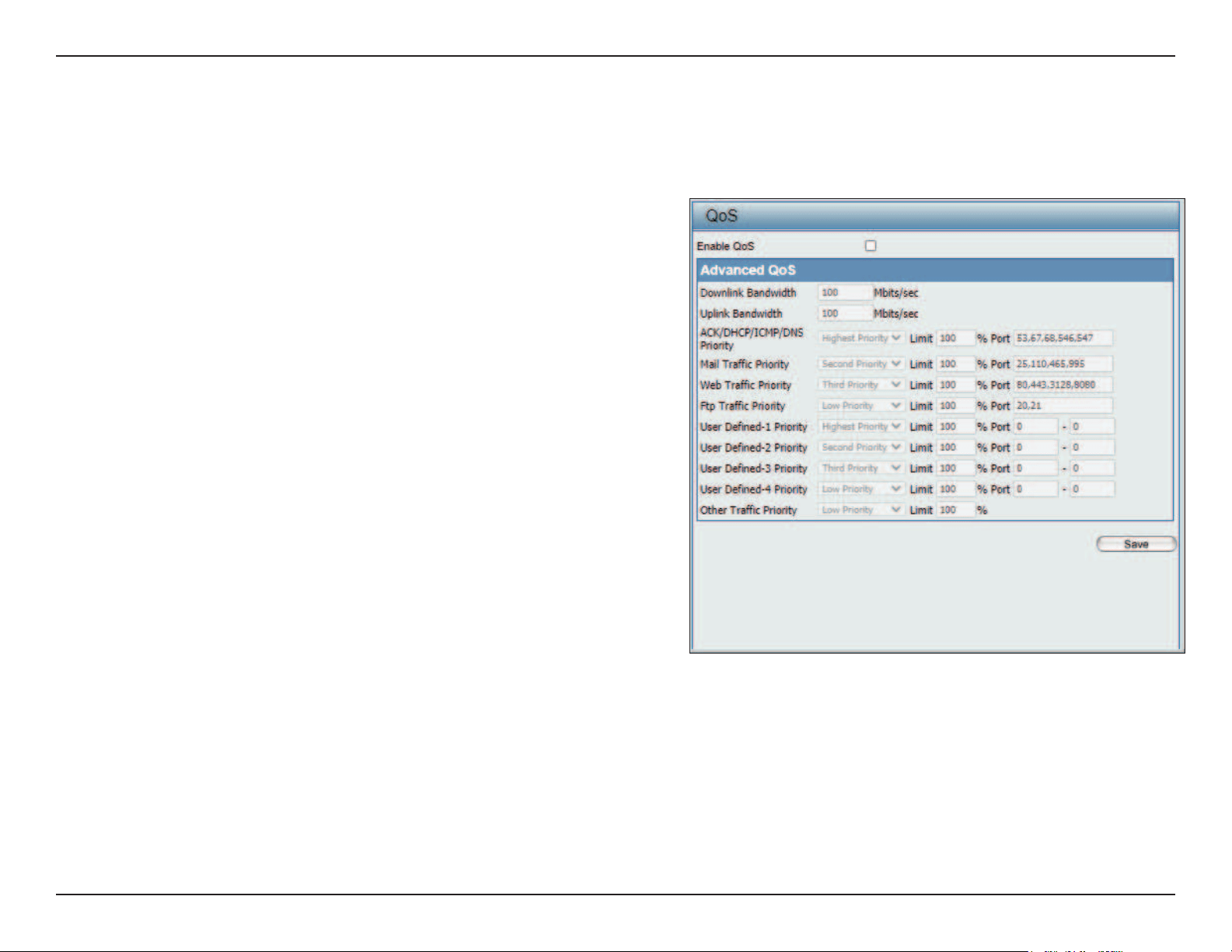Click the Other Traffic Limit field

point(955,511)
